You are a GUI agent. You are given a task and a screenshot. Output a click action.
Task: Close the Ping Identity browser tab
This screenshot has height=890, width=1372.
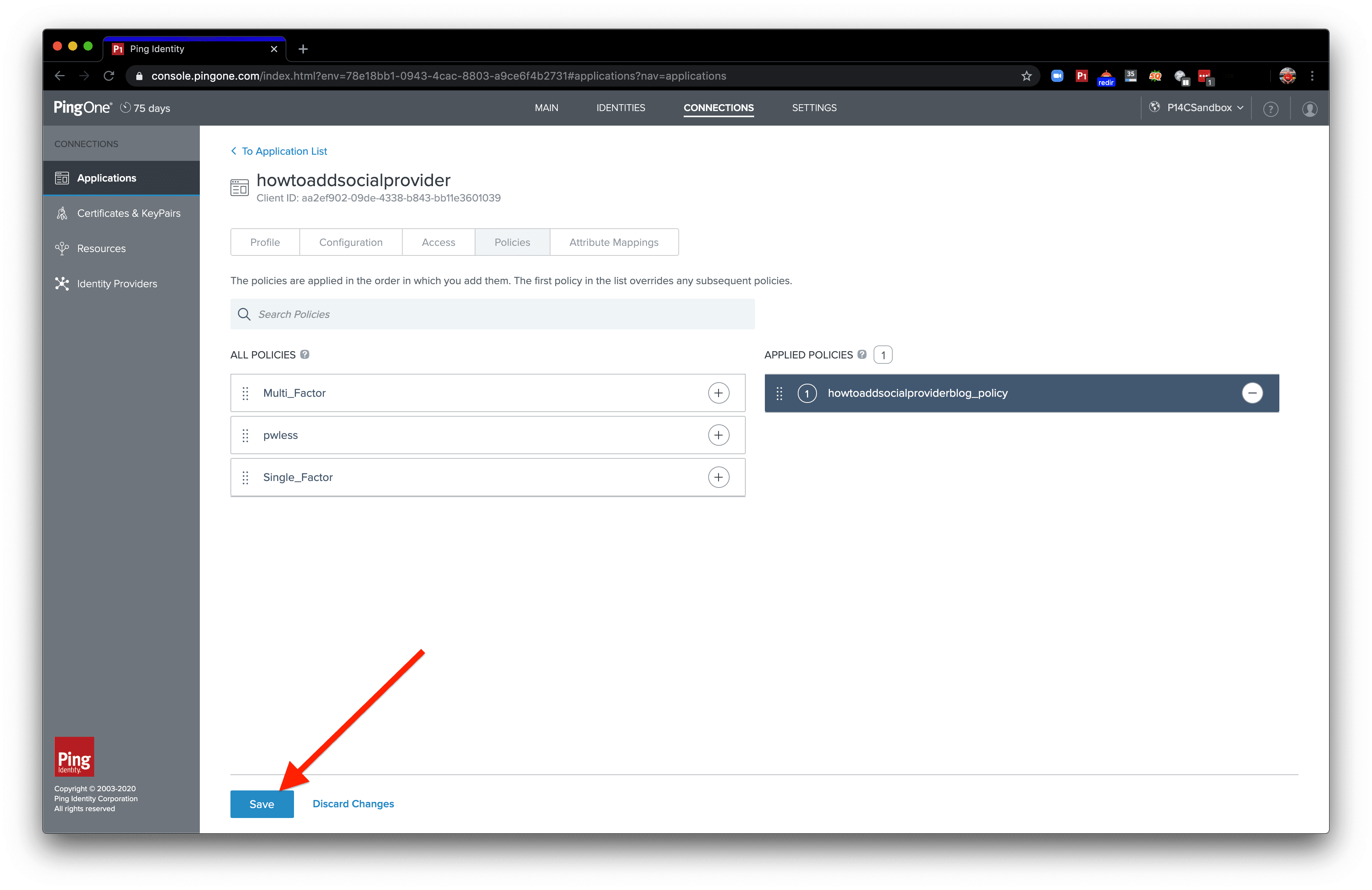click(274, 49)
